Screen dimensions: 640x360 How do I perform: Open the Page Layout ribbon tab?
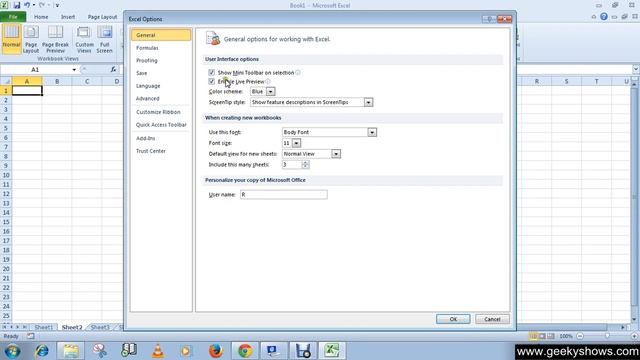pos(102,17)
